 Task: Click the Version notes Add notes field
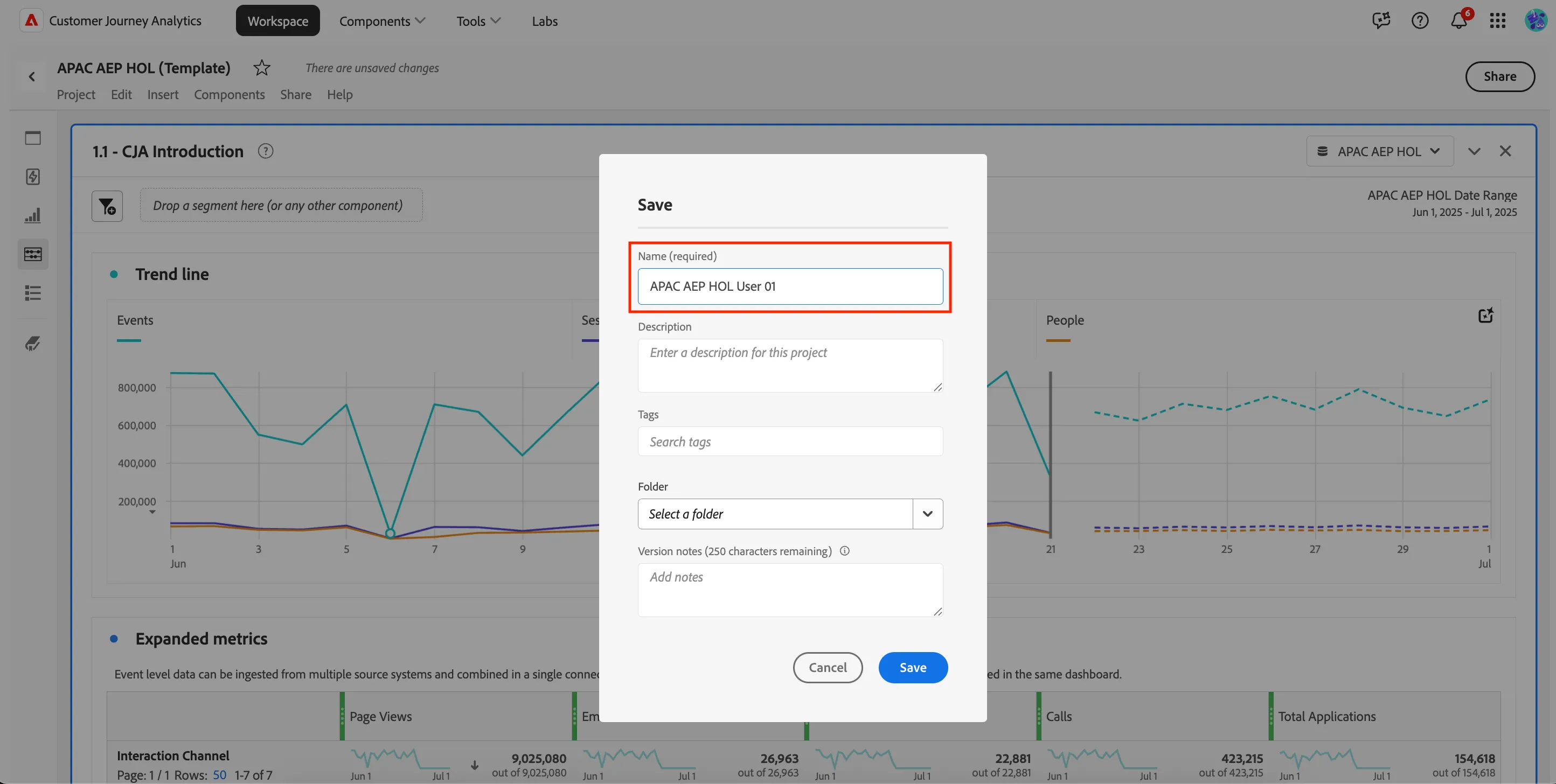[x=790, y=590]
